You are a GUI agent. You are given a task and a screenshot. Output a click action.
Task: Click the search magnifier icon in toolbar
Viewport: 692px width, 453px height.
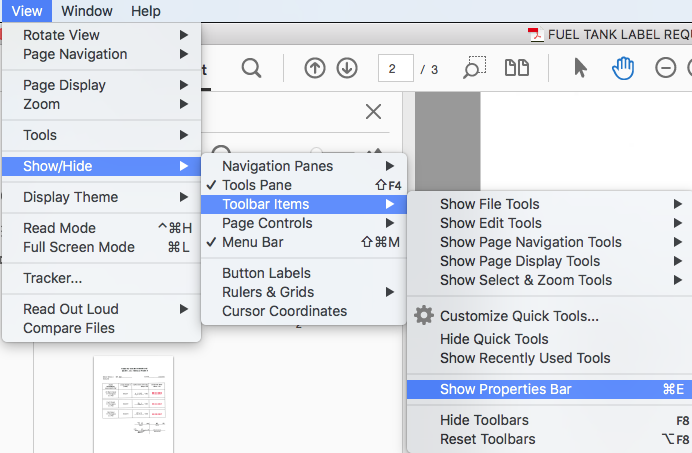[x=251, y=68]
